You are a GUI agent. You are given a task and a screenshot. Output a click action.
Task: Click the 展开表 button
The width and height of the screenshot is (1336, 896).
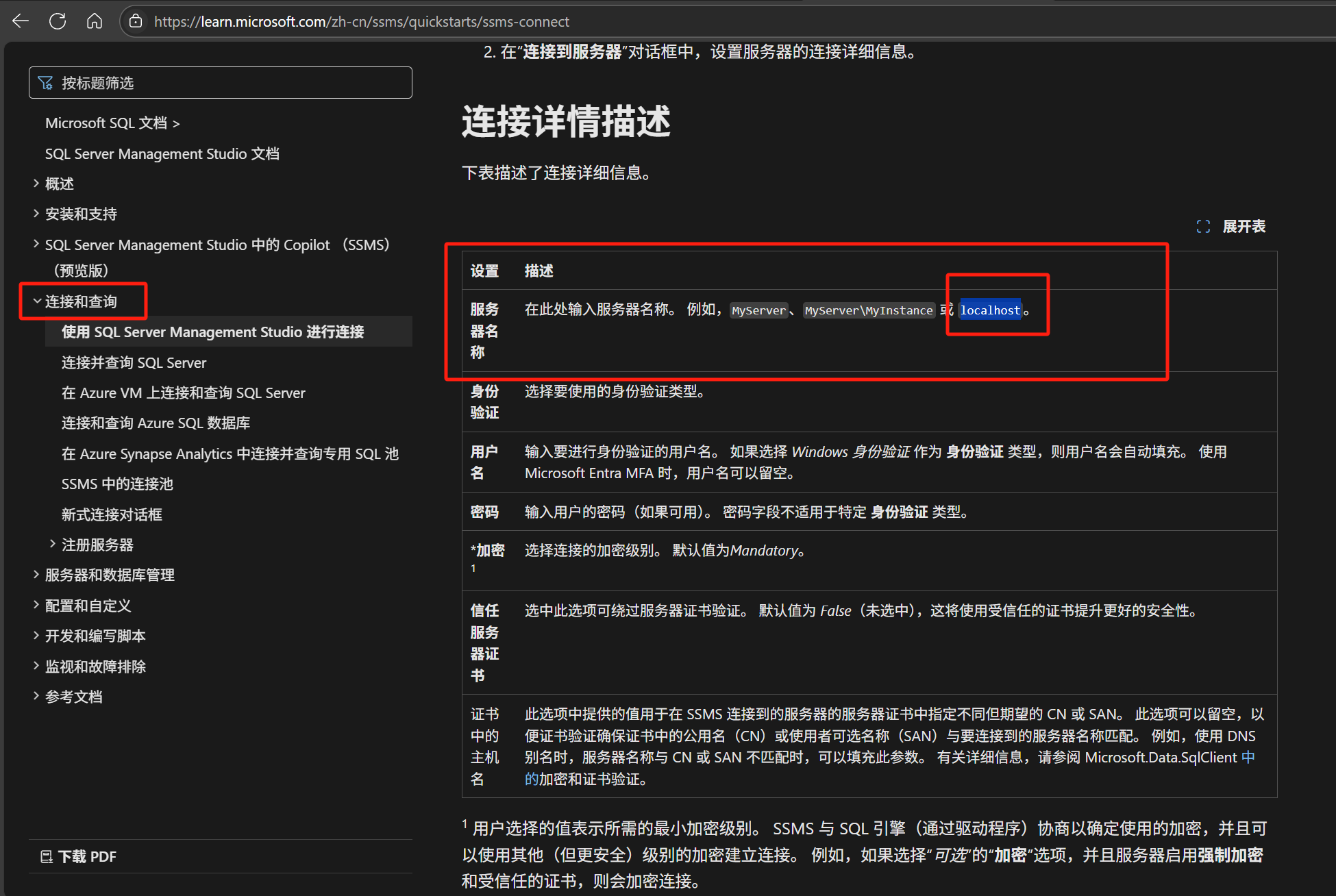coord(1244,227)
